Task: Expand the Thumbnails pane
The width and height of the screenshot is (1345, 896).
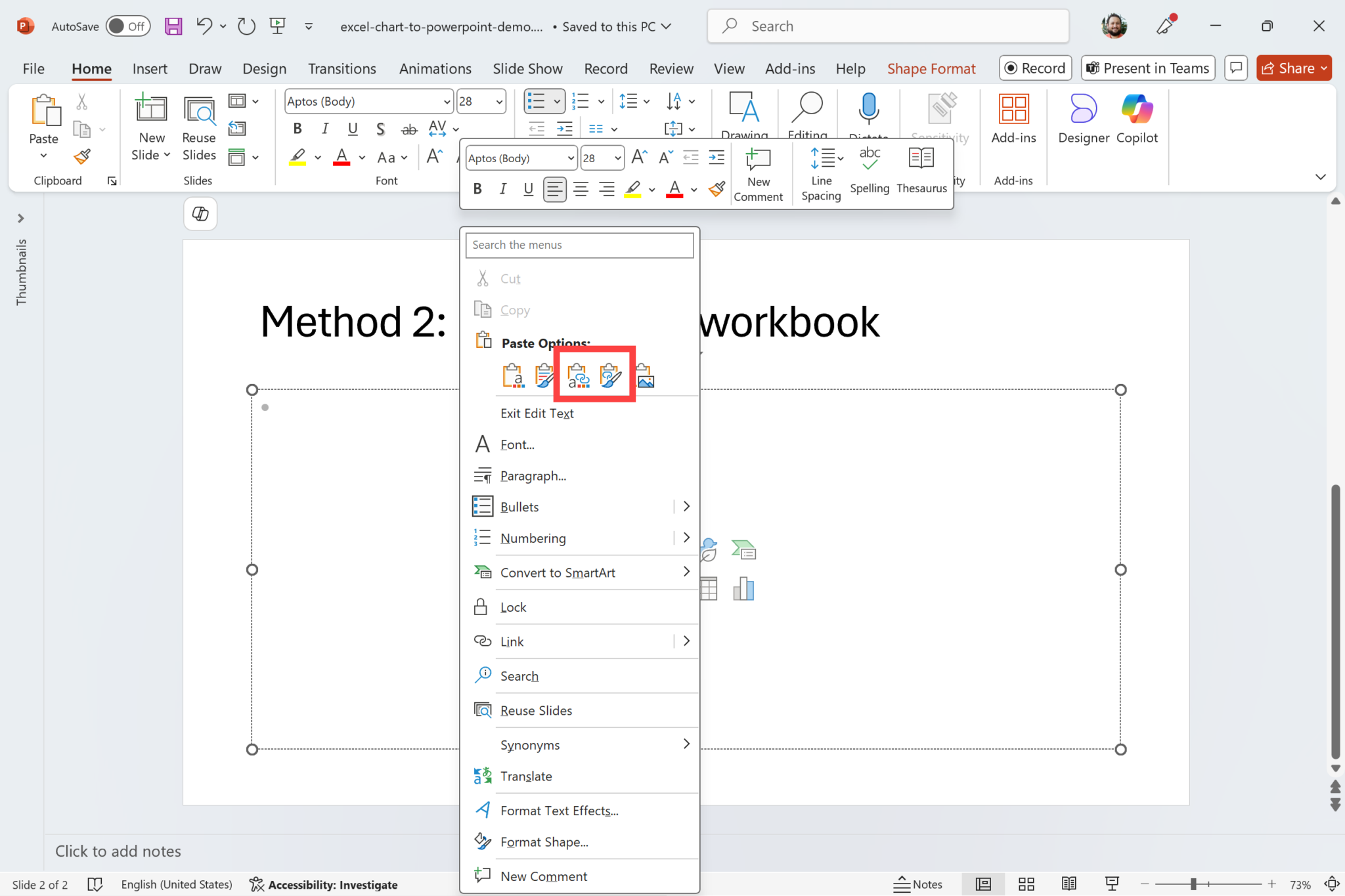Action: tap(20, 219)
